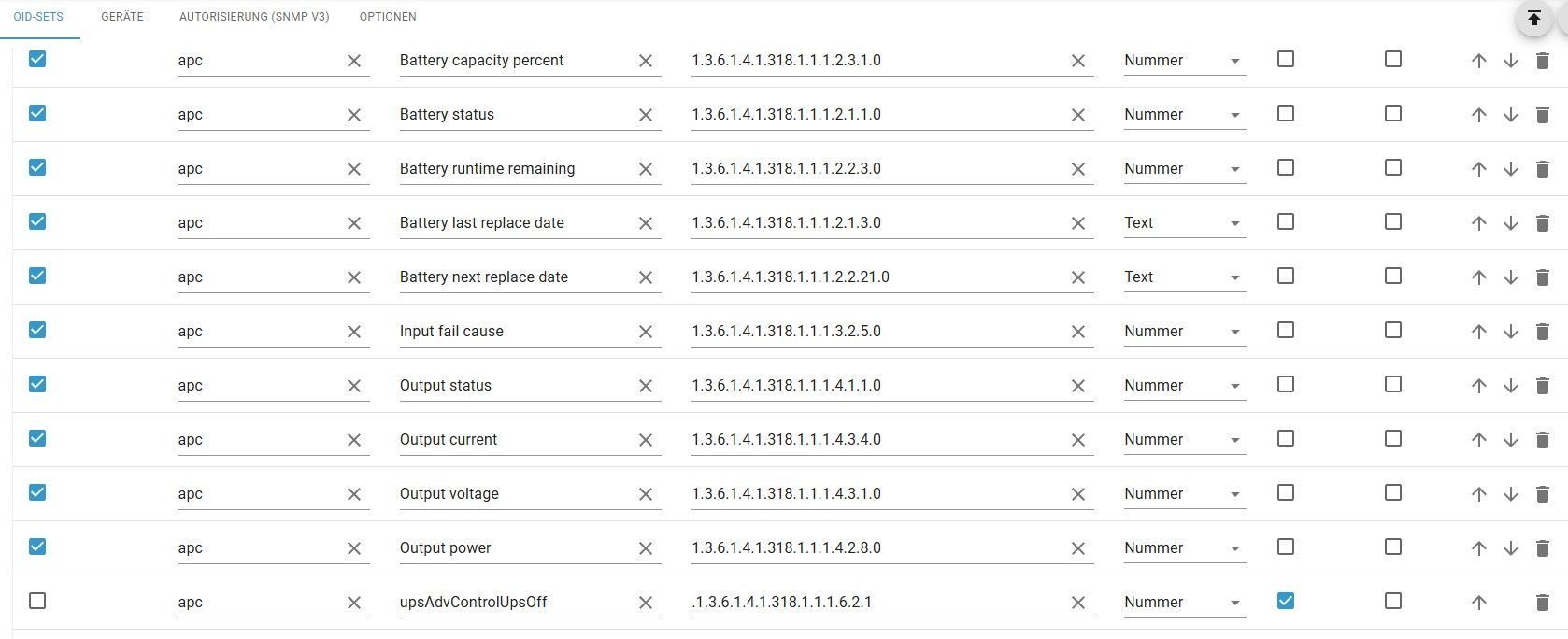Screen dimensions: 1568x639
Task: Clear the OID of Output power
Action: point(1077,548)
